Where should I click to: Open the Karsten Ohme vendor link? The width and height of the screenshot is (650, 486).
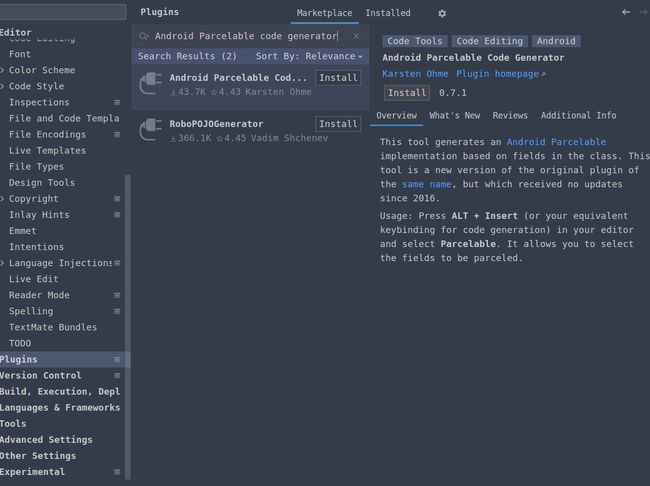[x=415, y=74]
